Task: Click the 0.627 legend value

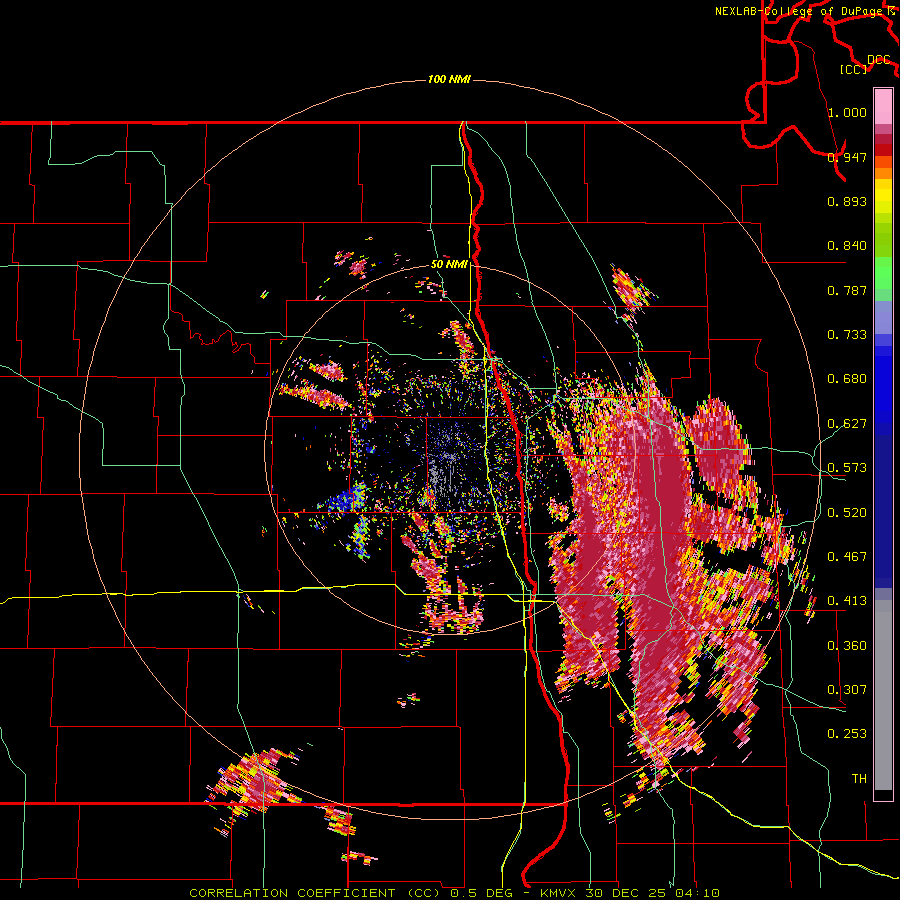Action: click(847, 424)
